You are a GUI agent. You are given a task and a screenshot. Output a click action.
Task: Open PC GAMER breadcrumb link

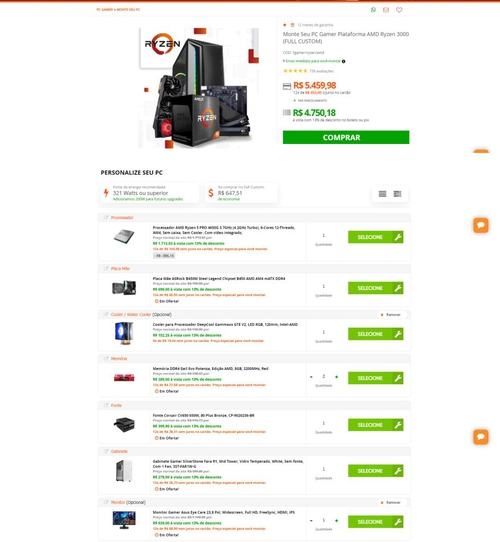pyautogui.click(x=104, y=10)
